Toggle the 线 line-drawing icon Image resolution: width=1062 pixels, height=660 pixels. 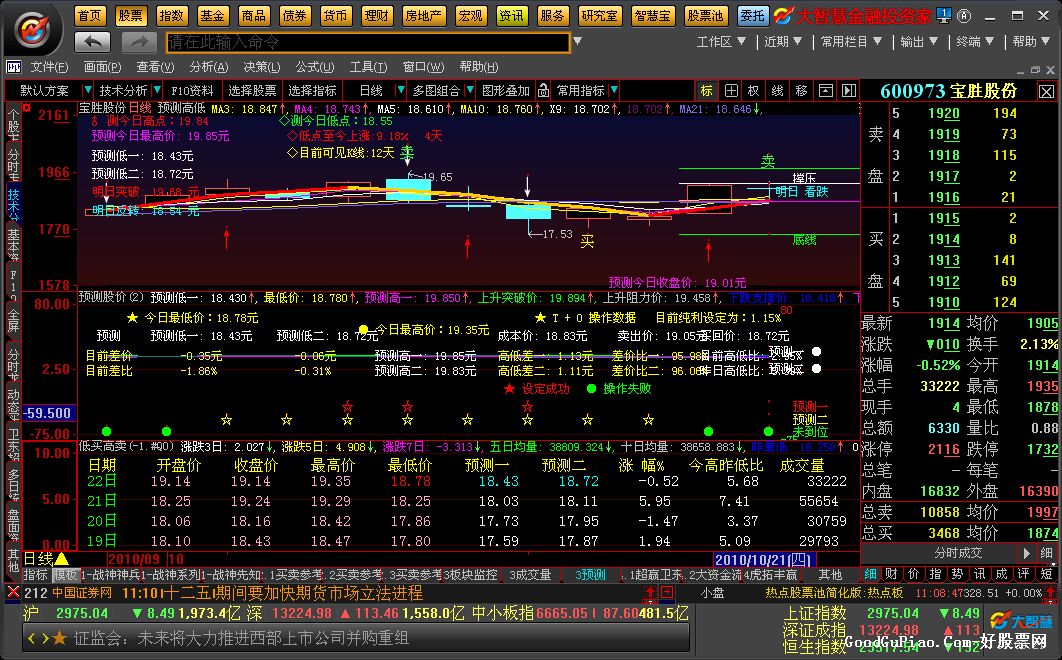tap(778, 91)
